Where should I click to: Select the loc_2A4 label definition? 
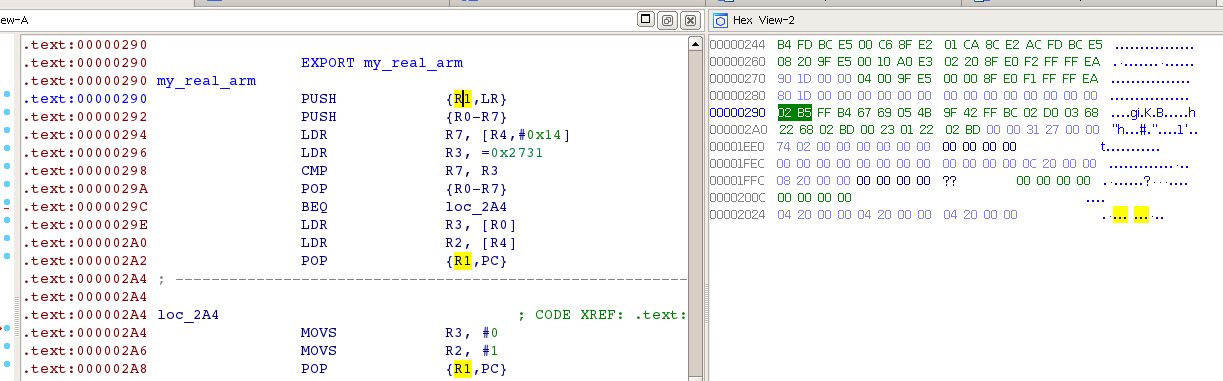[188, 315]
